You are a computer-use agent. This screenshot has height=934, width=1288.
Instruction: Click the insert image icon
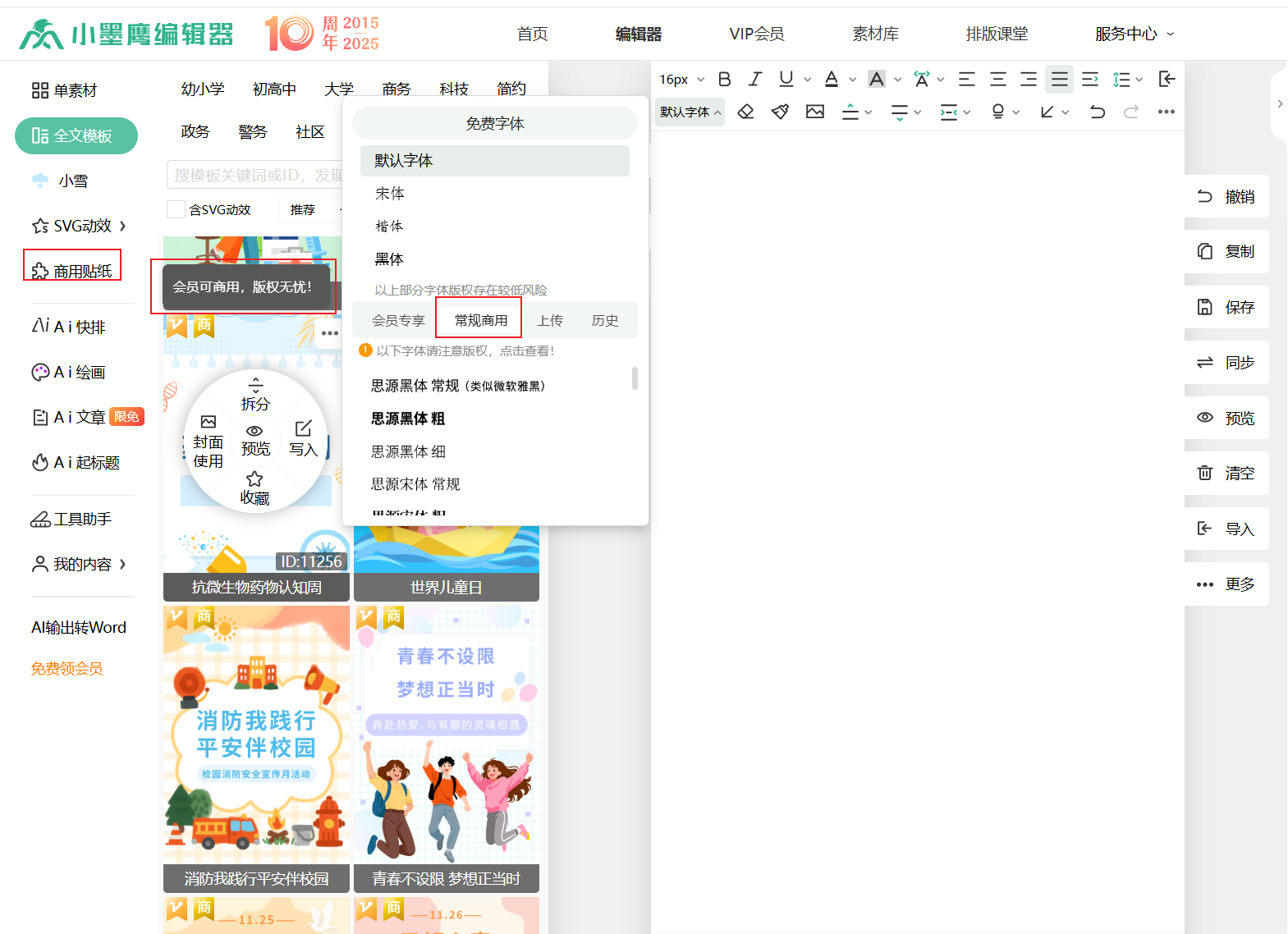(814, 112)
